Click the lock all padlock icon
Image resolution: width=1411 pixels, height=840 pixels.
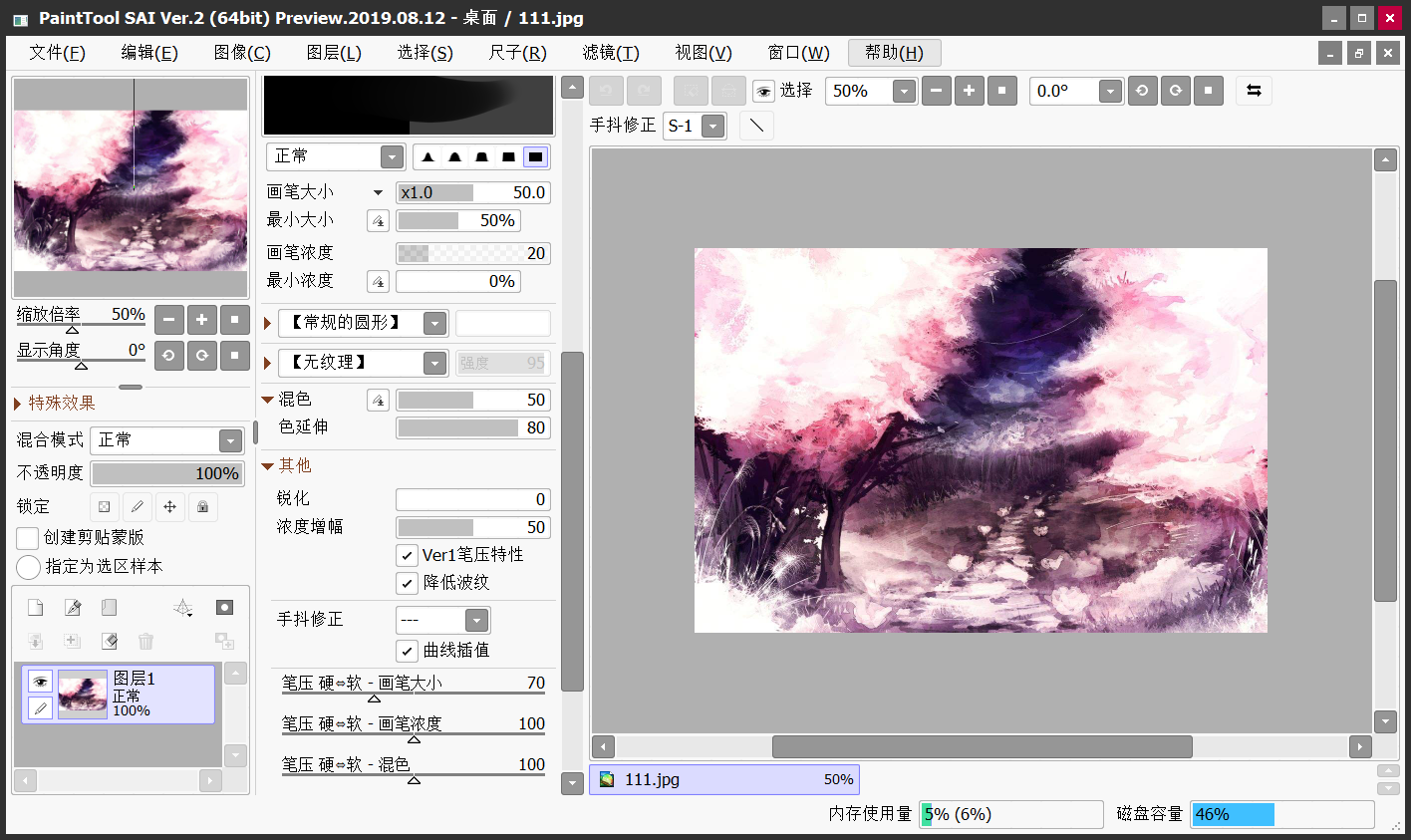[x=203, y=507]
